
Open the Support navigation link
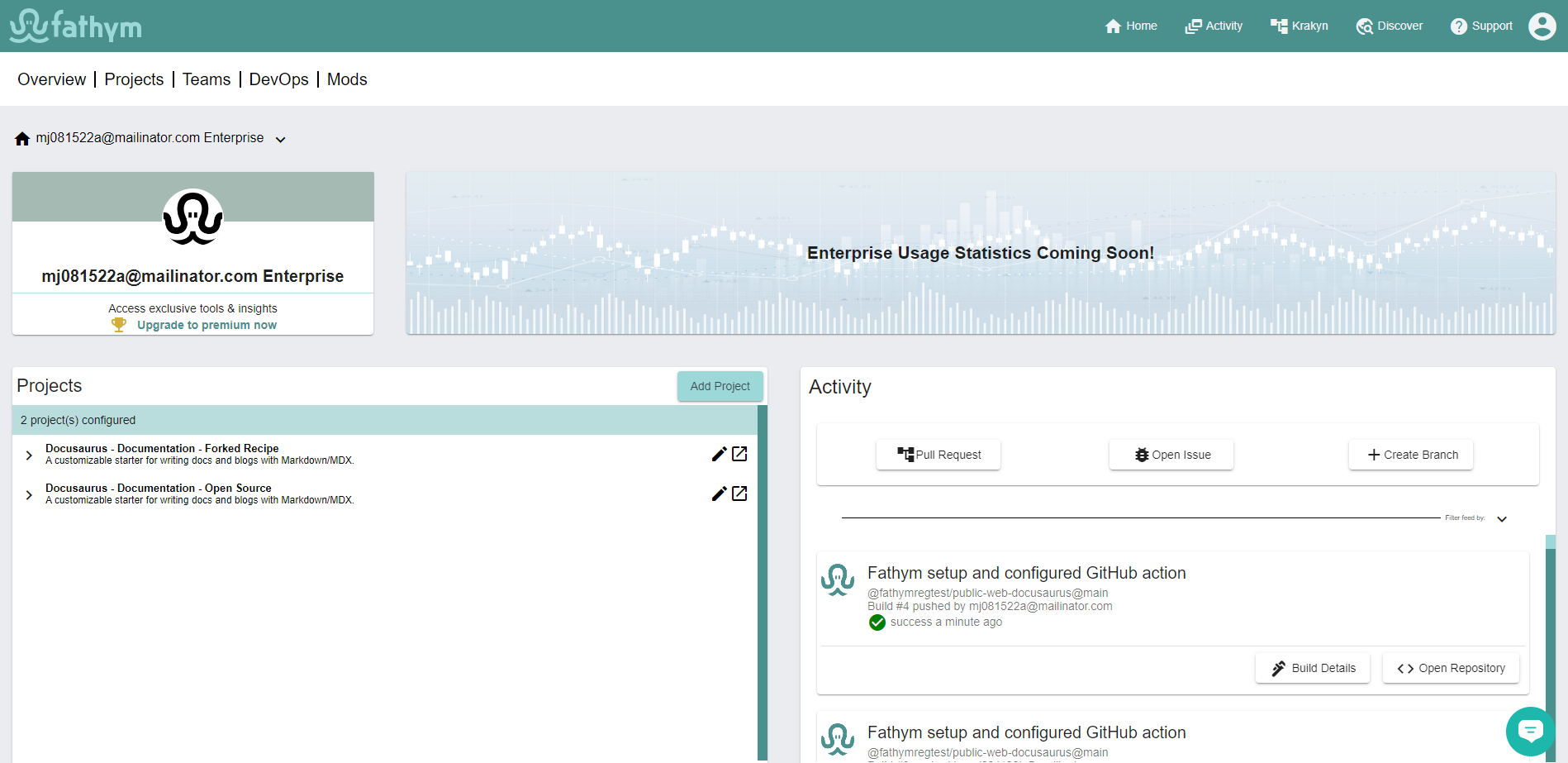(x=1482, y=26)
